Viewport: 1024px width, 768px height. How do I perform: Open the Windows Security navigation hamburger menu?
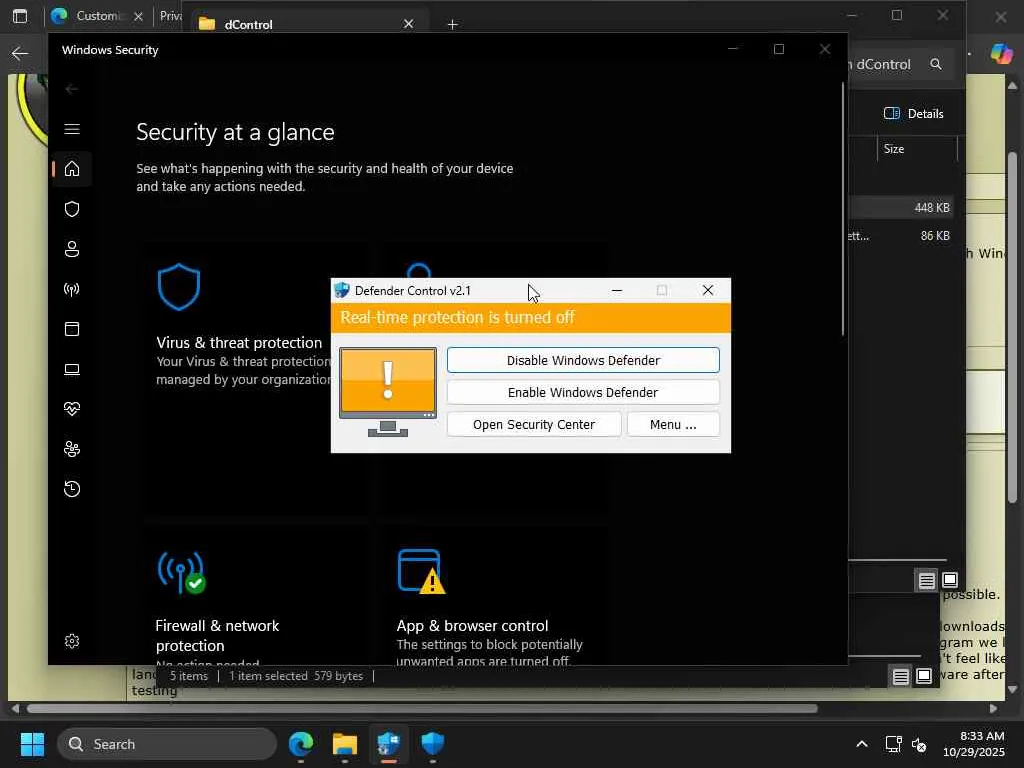[x=72, y=129]
